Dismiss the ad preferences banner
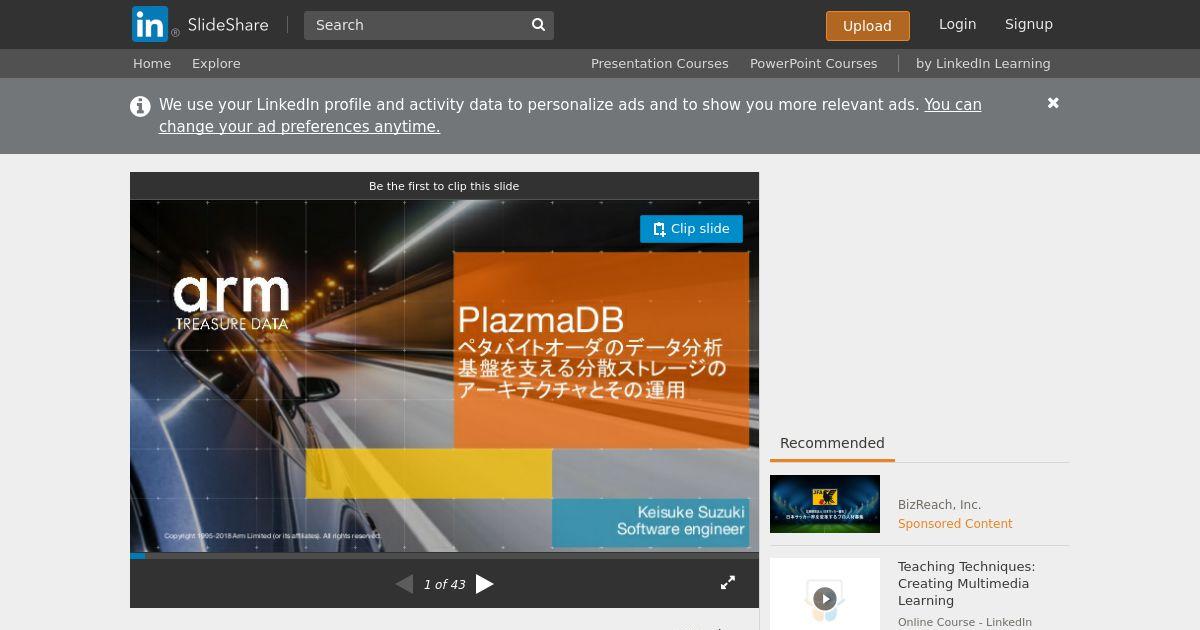The height and width of the screenshot is (630, 1200). point(1053,103)
